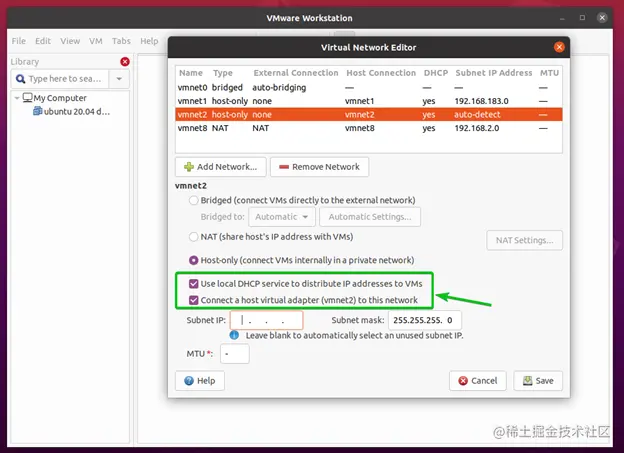The width and height of the screenshot is (624, 453).
Task: Toggle Connect a host virtual adapter checkbox
Action: point(194,300)
